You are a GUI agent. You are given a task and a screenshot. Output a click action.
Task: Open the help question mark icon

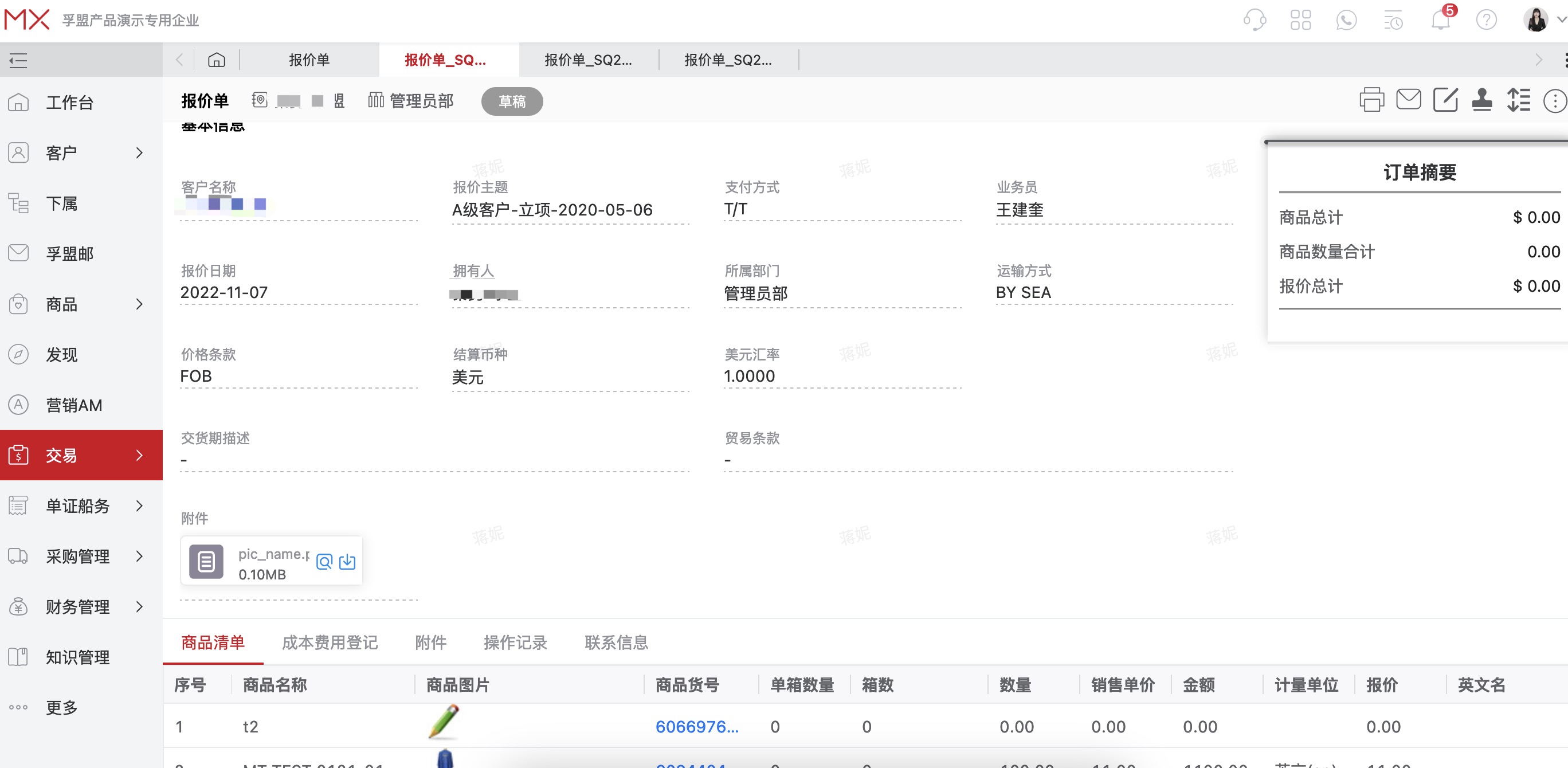[x=1487, y=19]
